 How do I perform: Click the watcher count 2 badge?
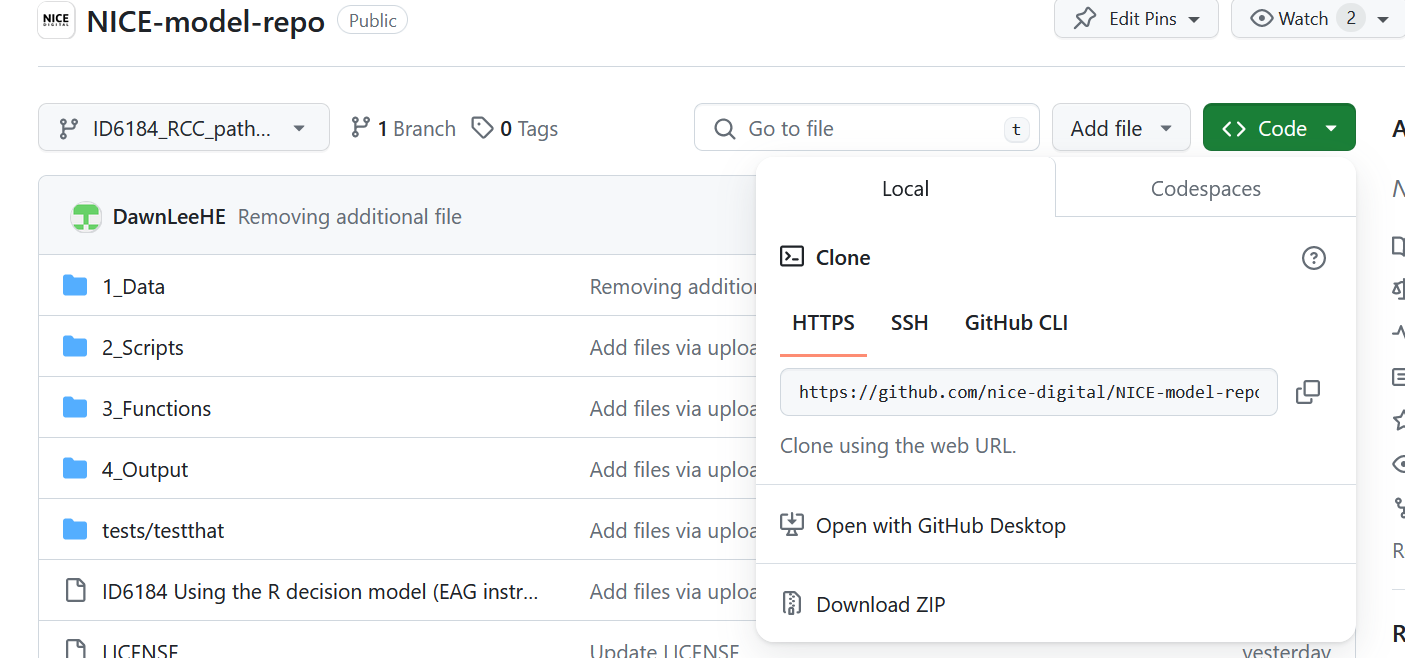click(1350, 18)
